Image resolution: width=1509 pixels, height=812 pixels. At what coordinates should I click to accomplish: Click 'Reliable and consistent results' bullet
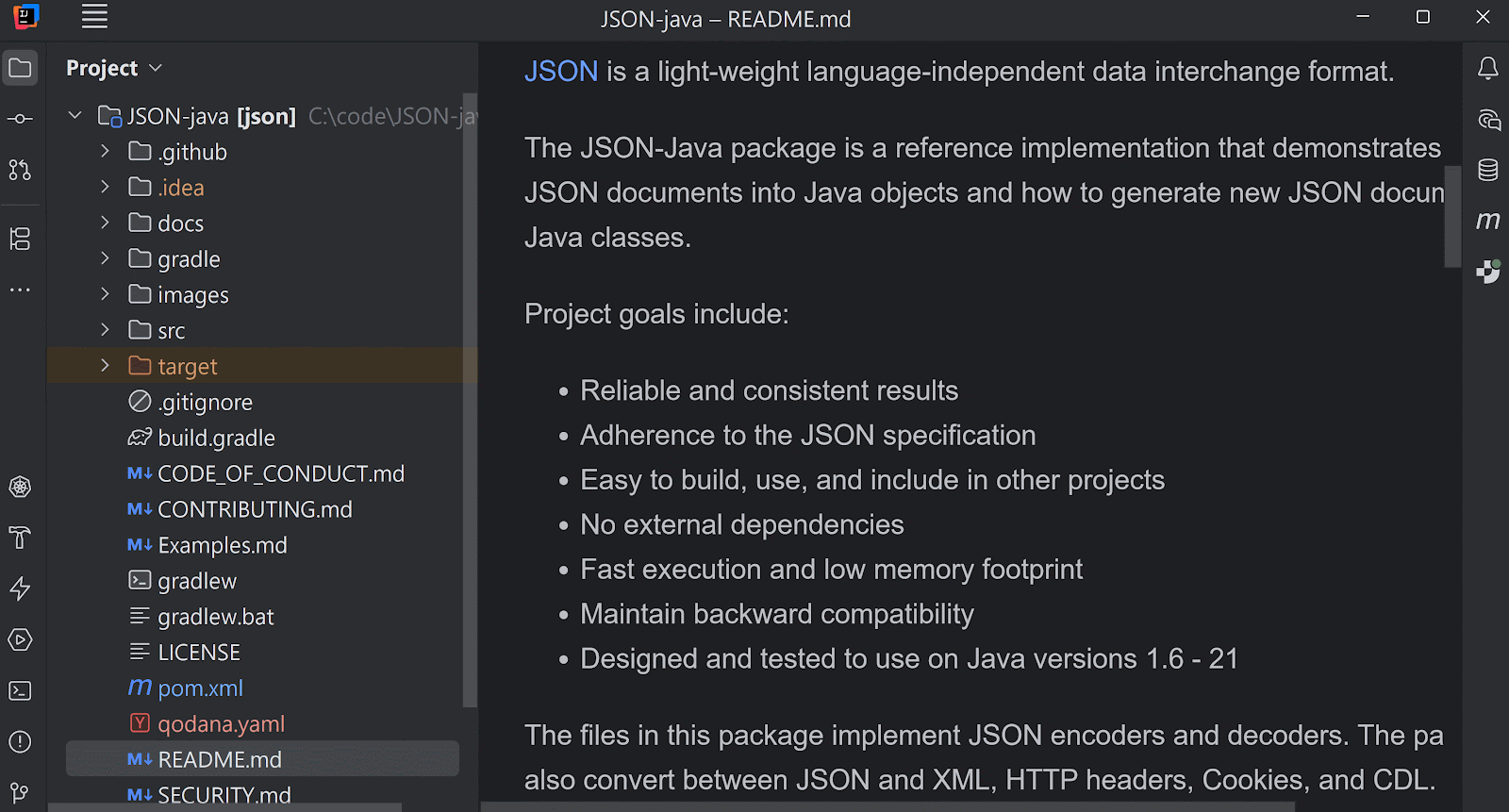tap(770, 390)
